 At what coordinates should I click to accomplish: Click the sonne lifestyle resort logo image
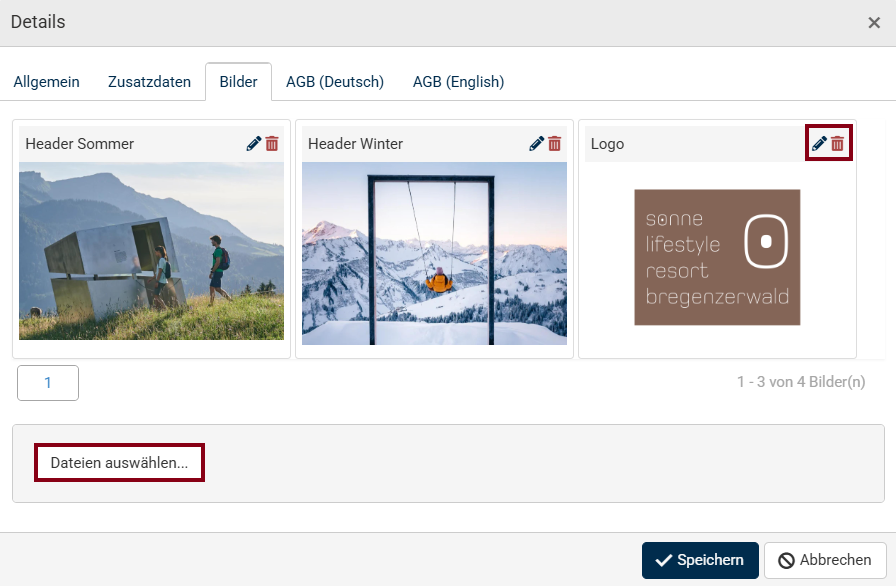coord(717,258)
